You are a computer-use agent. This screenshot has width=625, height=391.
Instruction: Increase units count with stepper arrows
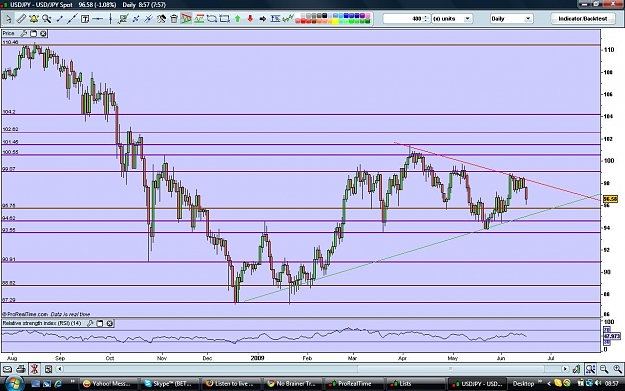pos(426,17)
